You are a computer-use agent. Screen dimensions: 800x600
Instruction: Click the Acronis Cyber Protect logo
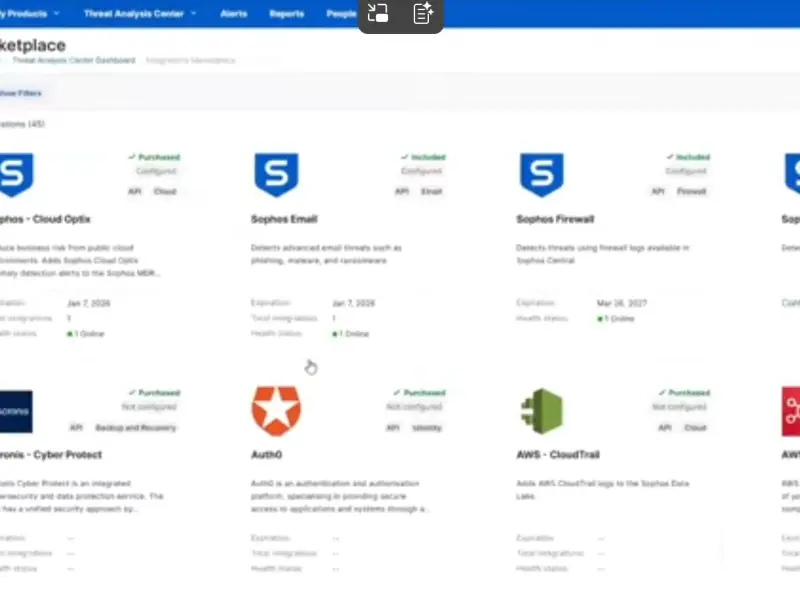(16, 411)
